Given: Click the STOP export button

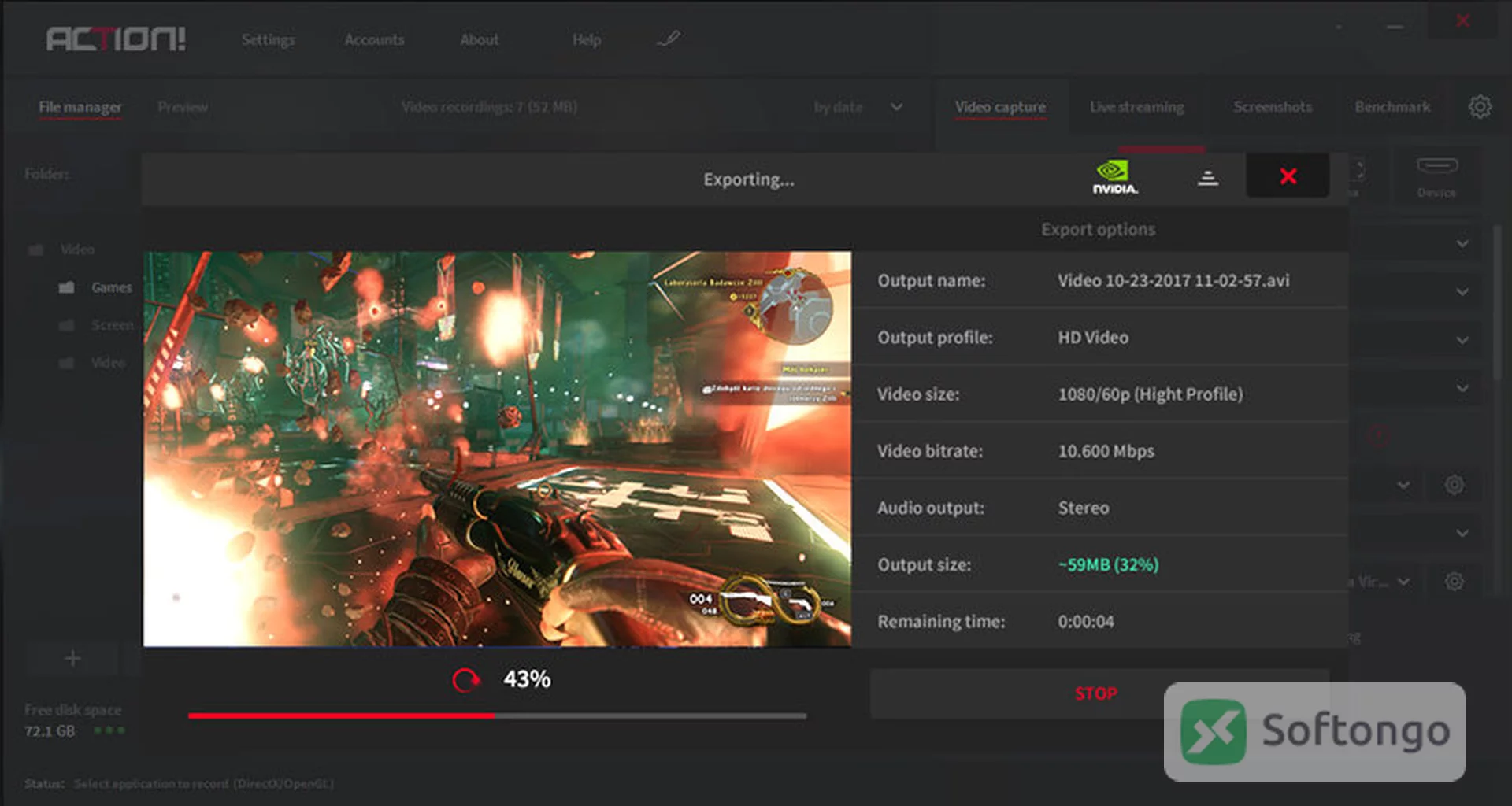Looking at the screenshot, I should (x=1095, y=693).
